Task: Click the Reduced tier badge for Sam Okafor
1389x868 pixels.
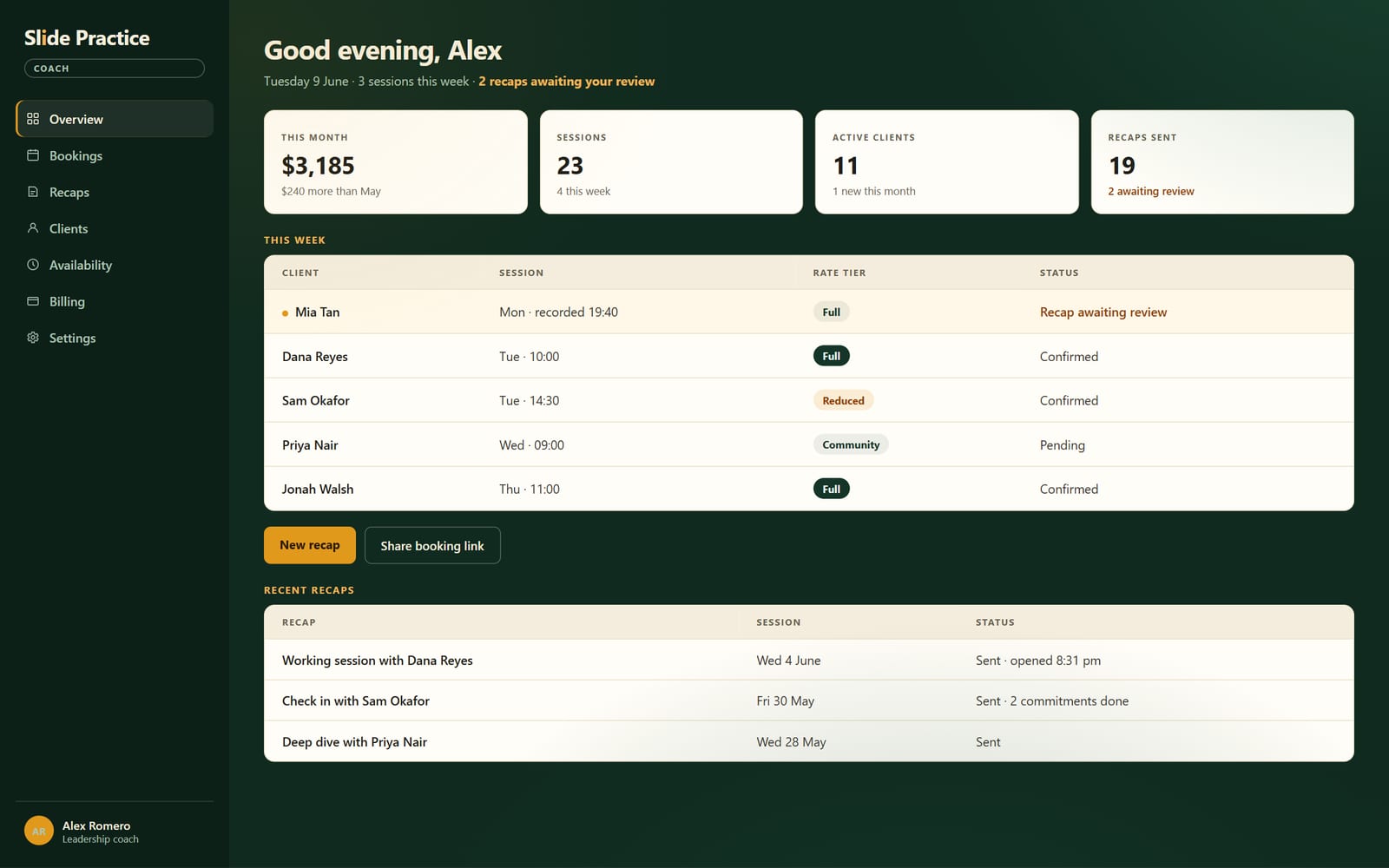Action: pyautogui.click(x=844, y=400)
